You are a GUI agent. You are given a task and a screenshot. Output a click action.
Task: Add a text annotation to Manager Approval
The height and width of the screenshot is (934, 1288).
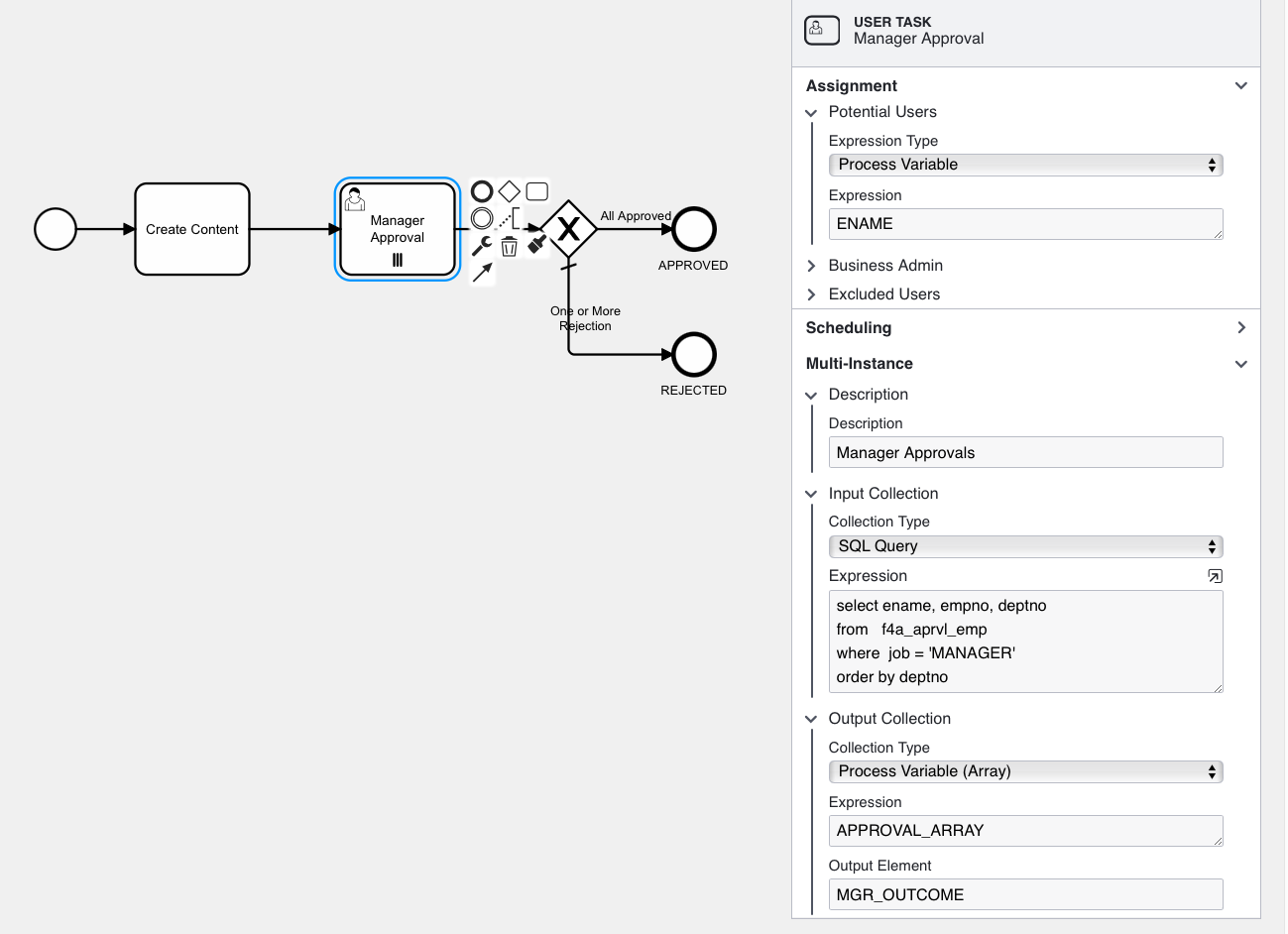click(x=510, y=218)
